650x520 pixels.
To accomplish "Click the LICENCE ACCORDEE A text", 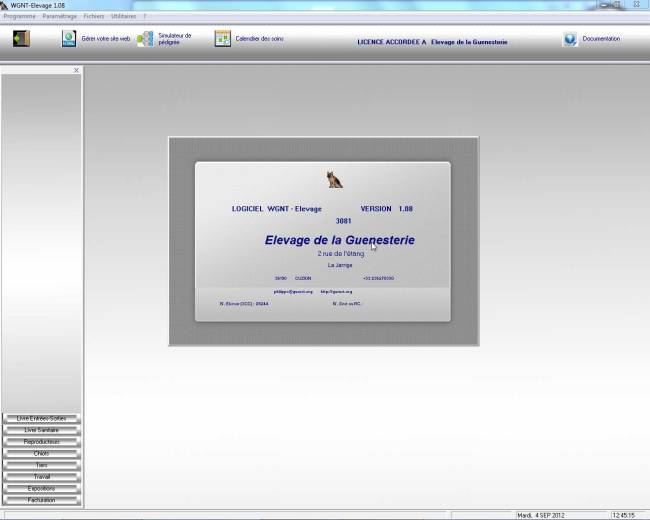I will (392, 42).
